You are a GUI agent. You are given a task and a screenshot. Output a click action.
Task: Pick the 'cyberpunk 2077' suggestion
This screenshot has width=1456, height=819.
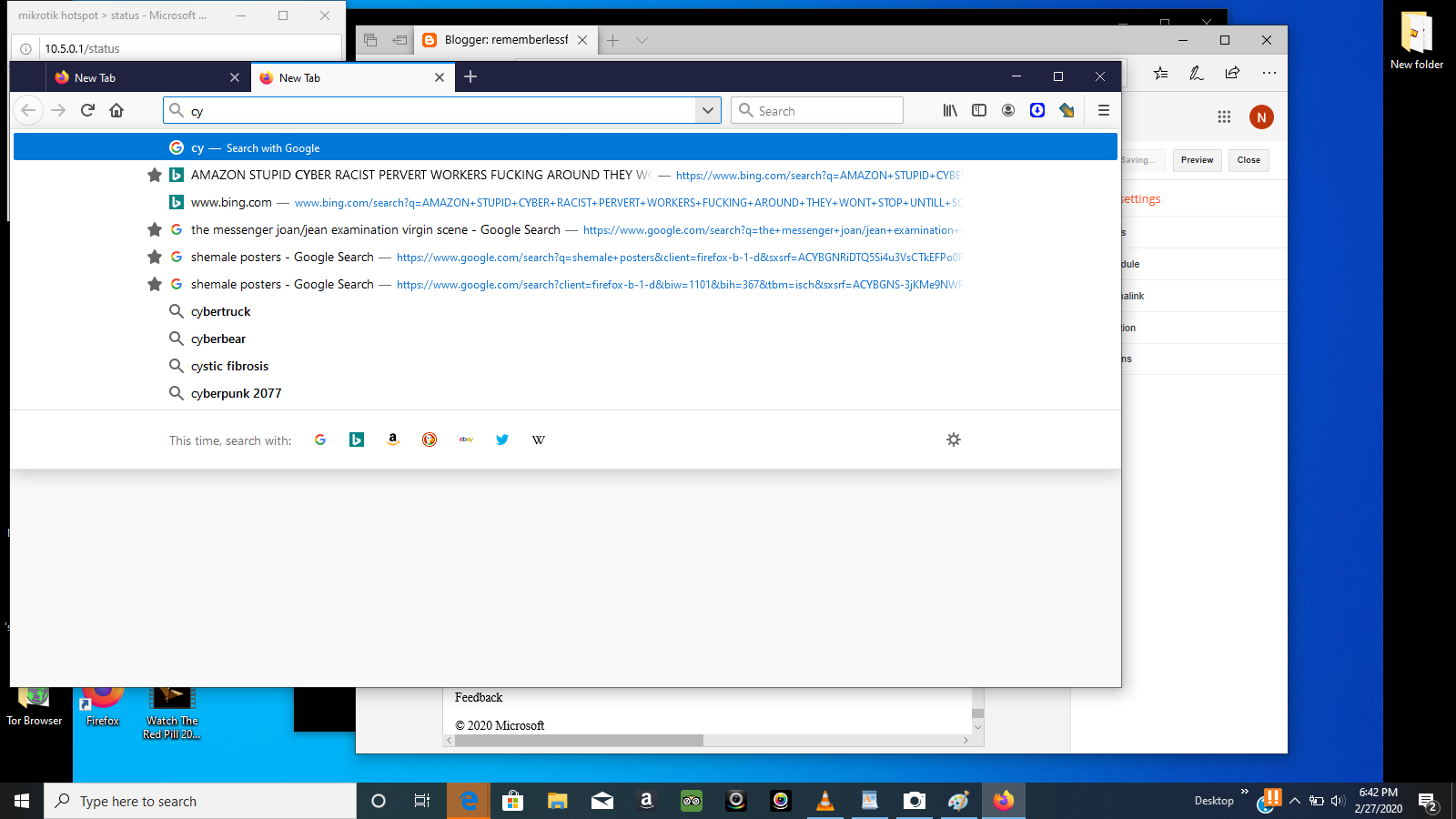click(x=565, y=393)
